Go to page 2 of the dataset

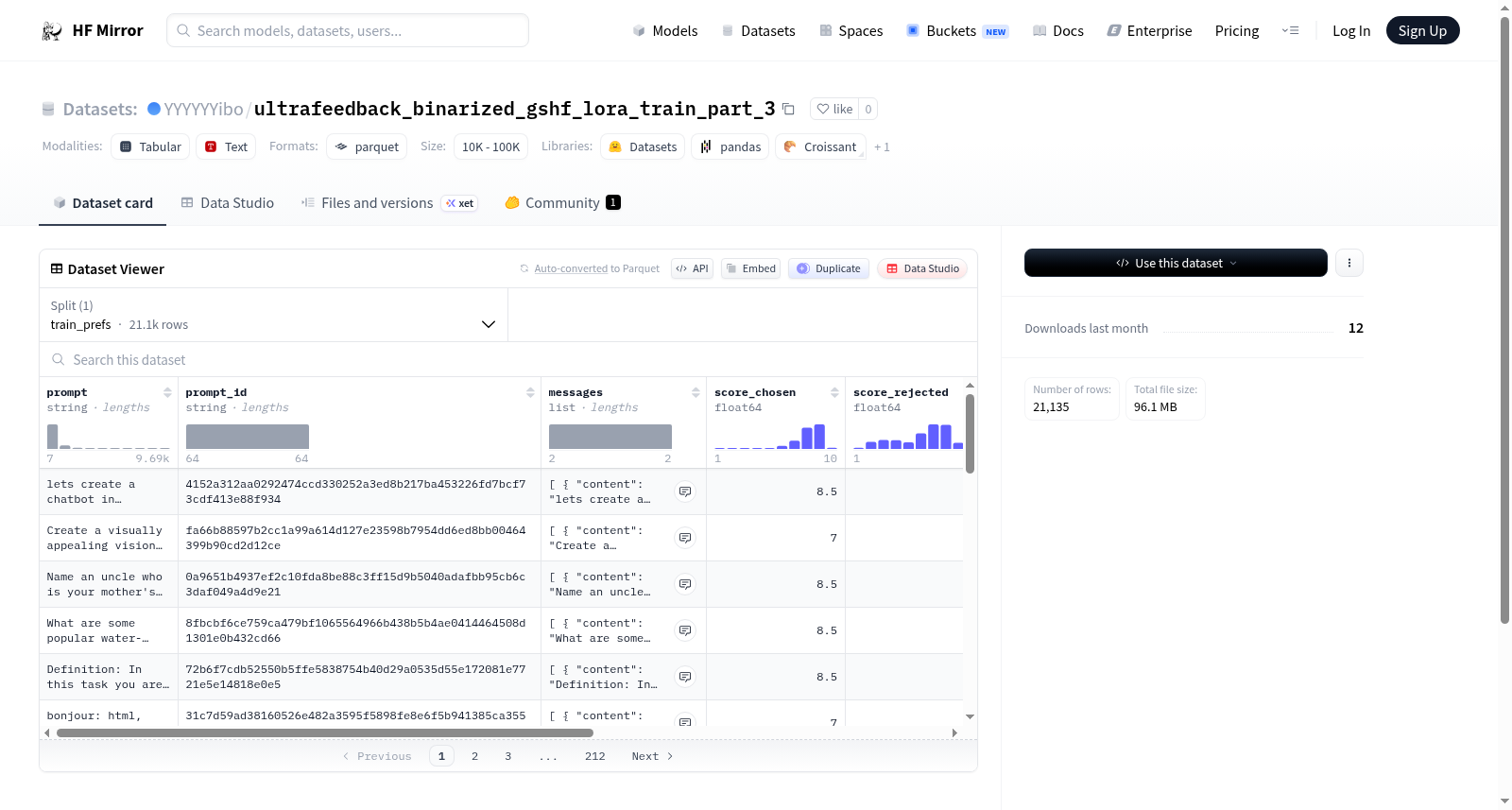pos(474,756)
